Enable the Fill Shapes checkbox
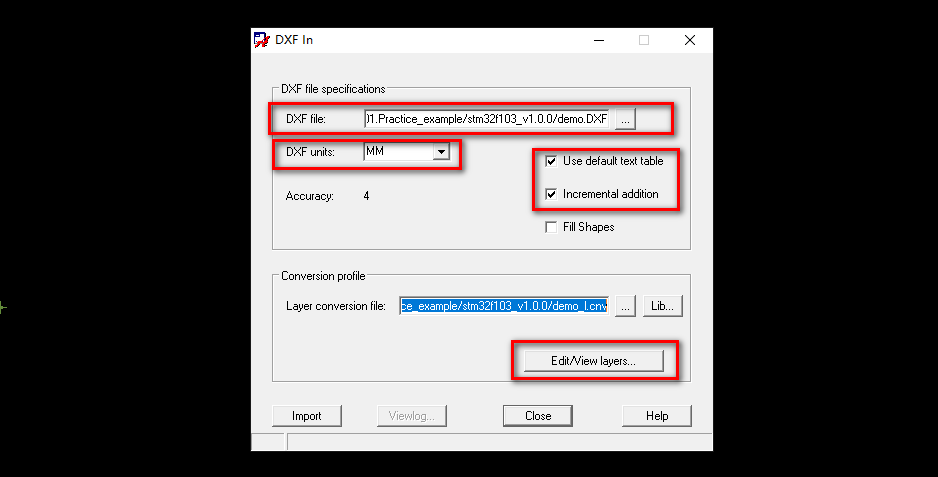 551,227
